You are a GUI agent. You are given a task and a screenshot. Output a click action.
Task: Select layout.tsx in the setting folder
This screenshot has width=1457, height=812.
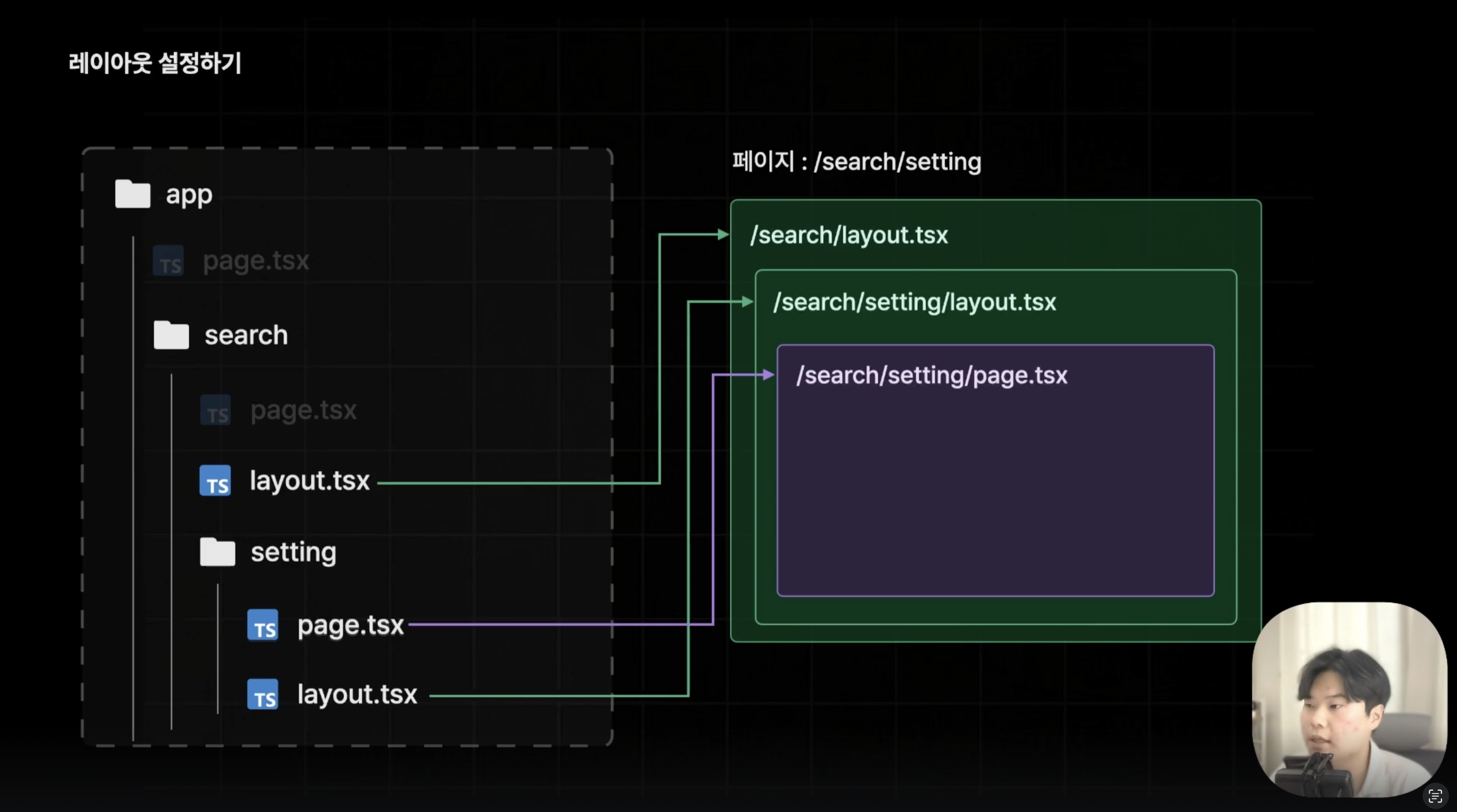point(358,694)
